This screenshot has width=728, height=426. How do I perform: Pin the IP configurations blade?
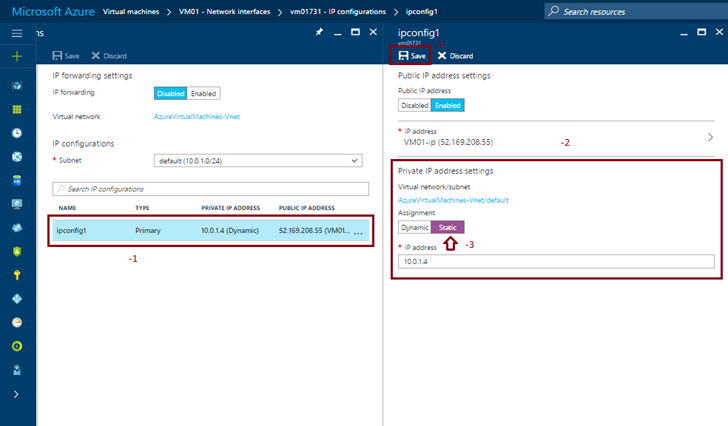point(319,32)
